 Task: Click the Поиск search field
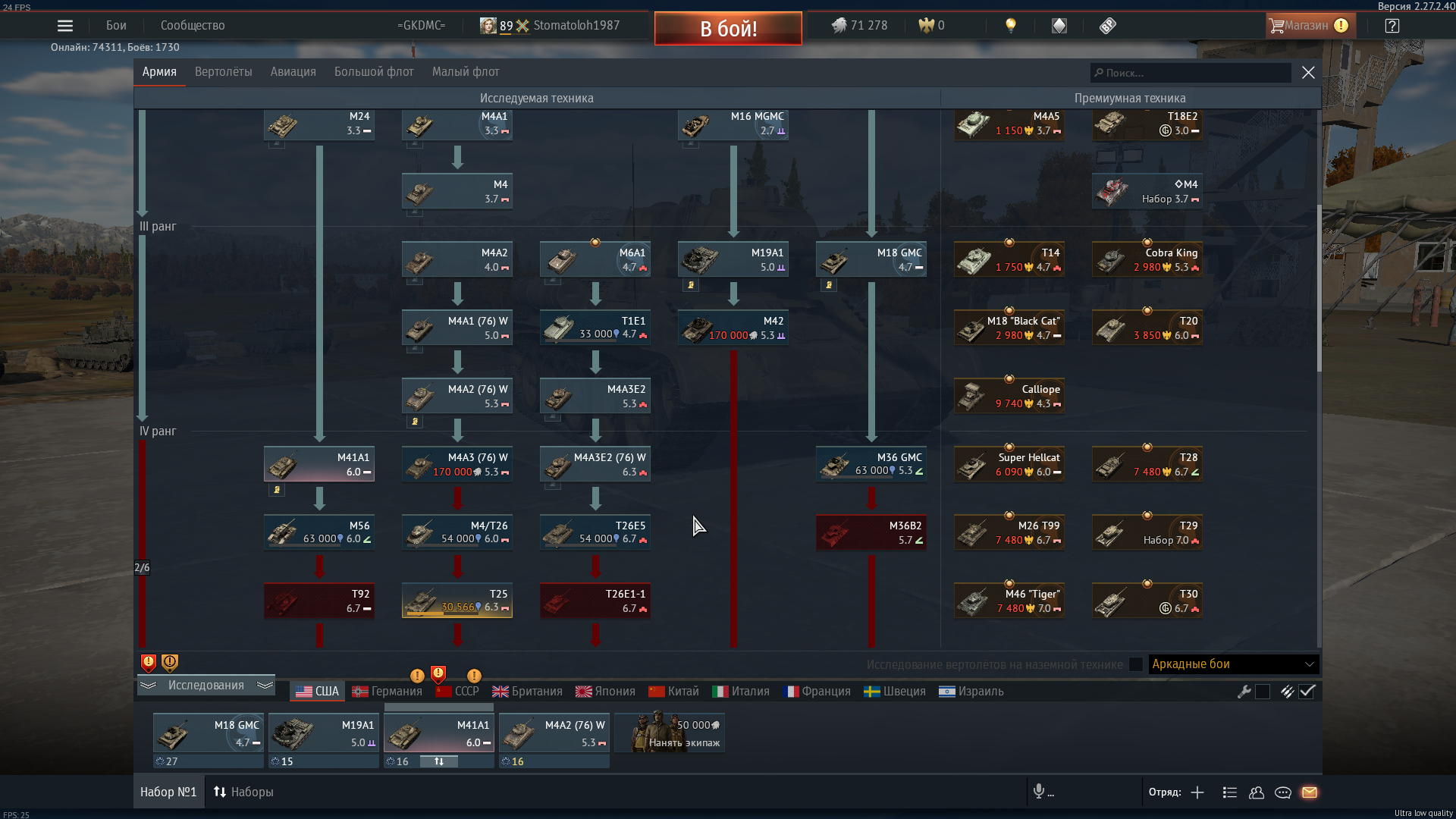tap(1191, 73)
